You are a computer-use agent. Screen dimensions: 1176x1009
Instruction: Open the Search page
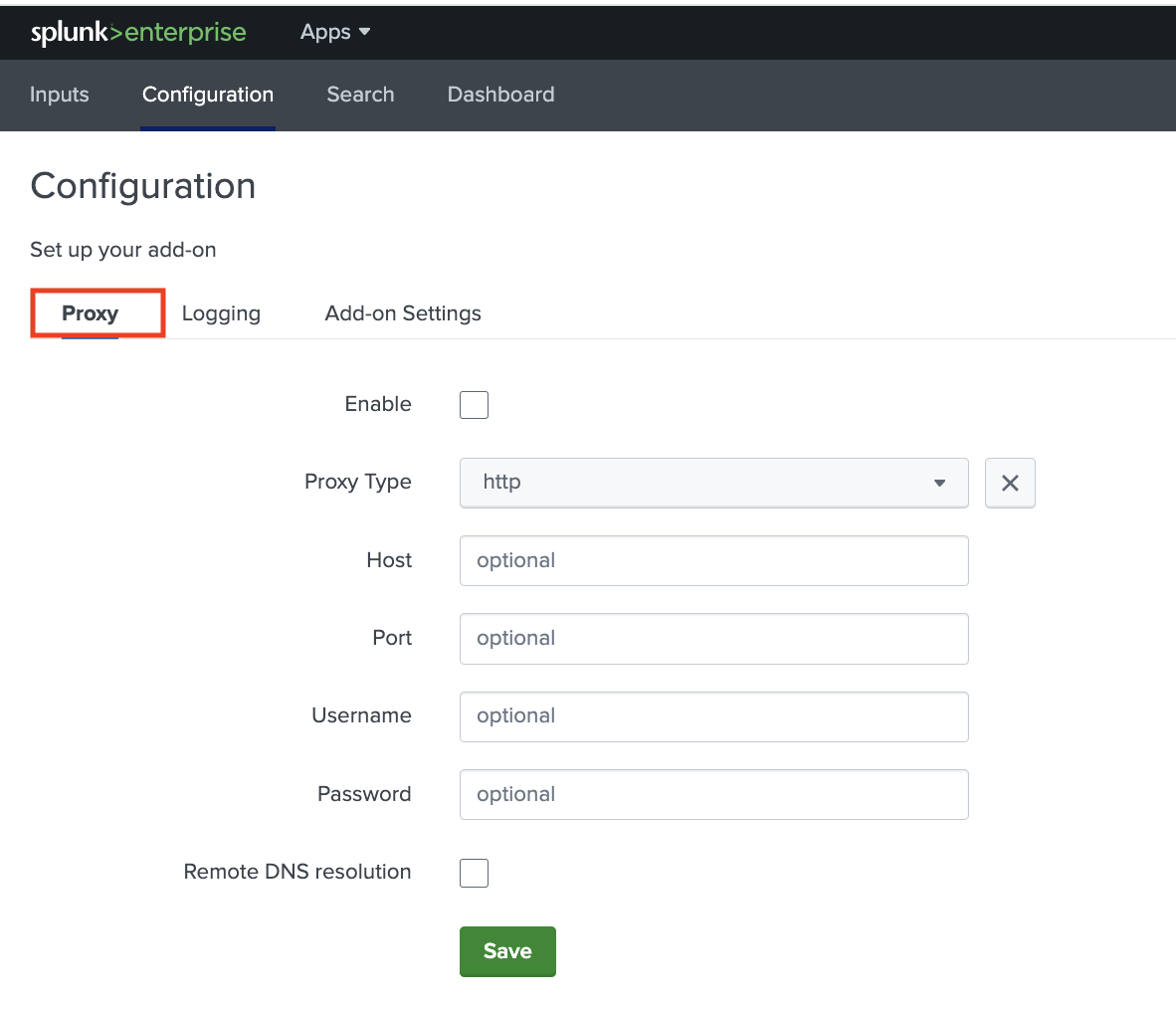360,95
